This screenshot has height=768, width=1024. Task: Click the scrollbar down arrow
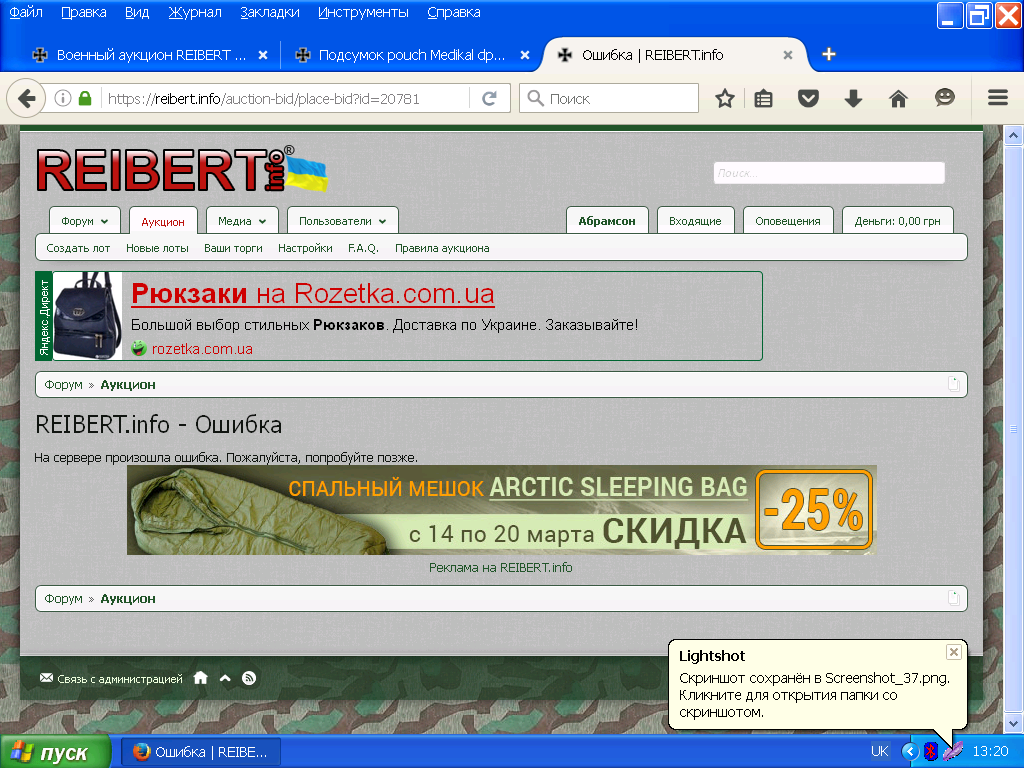(x=1013, y=723)
